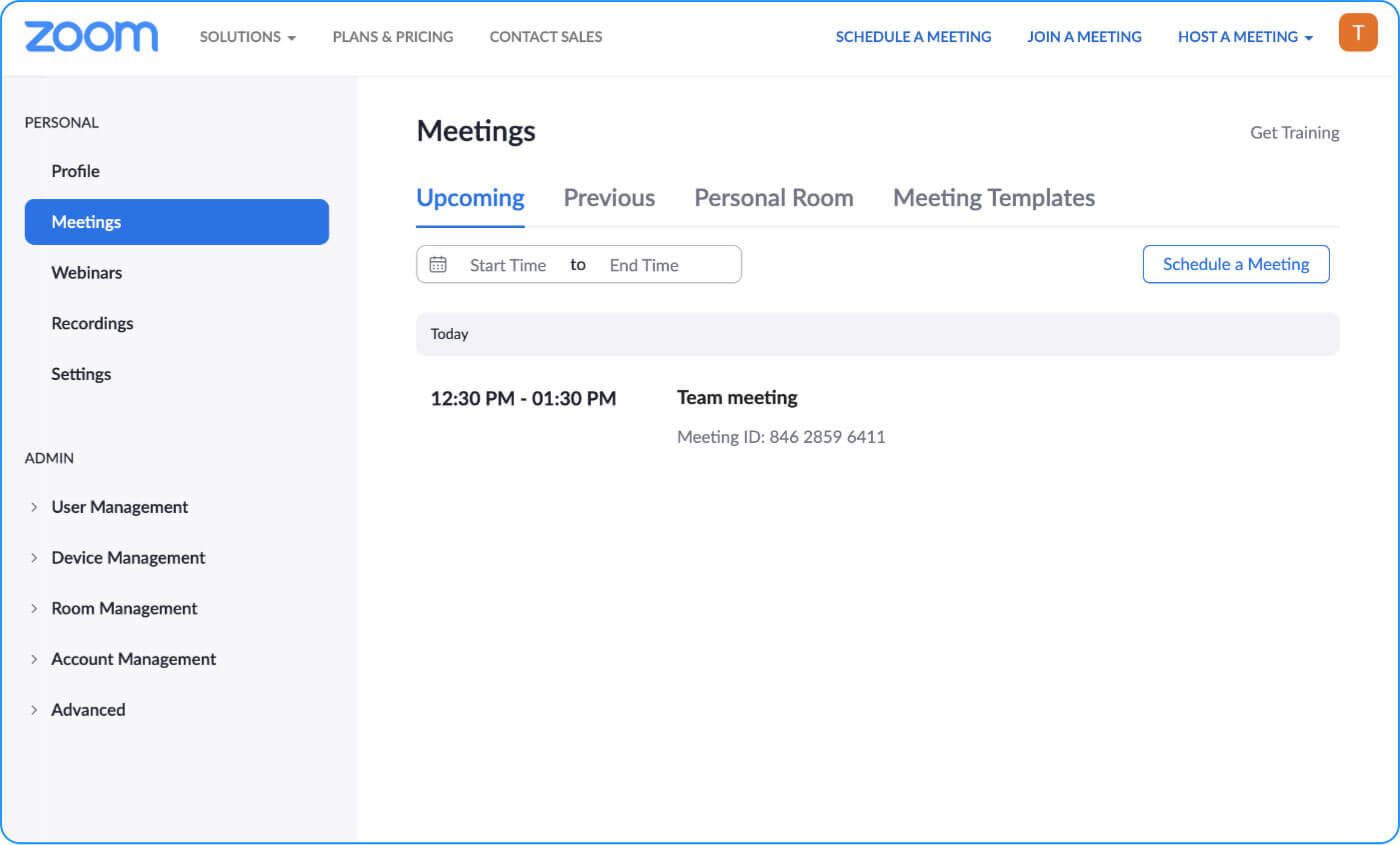Select the Meeting Templates tab
Viewport: 1400px width, 845px height.
click(993, 198)
